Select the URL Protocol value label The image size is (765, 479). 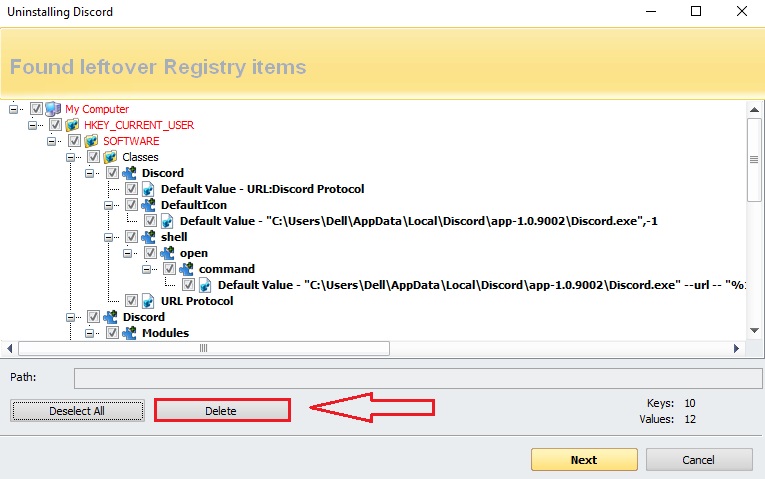[x=197, y=301]
